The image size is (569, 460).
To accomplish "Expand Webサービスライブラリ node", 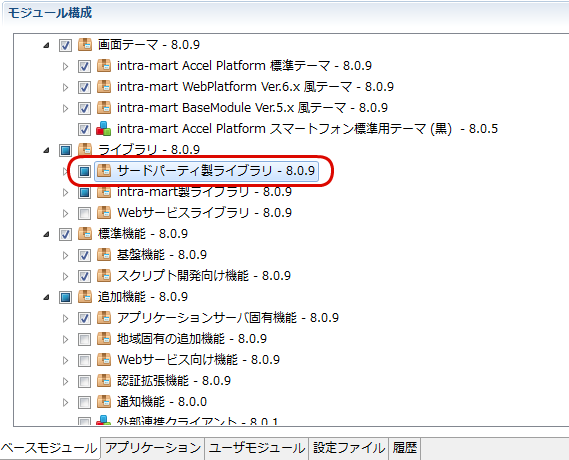I will click(65, 214).
